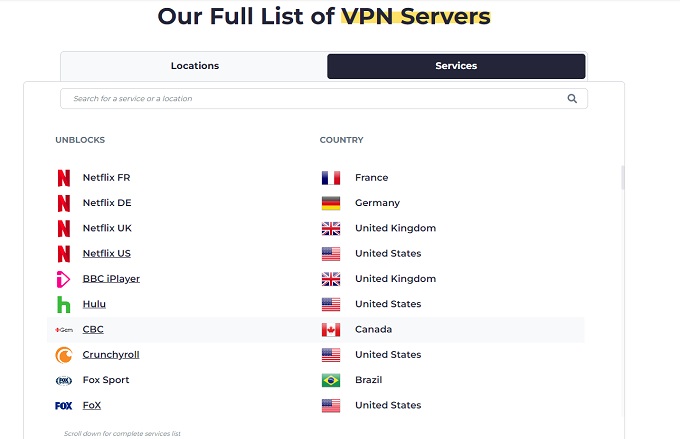The image size is (680, 439).
Task: Click the Fox Sport service name
Action: 106,380
